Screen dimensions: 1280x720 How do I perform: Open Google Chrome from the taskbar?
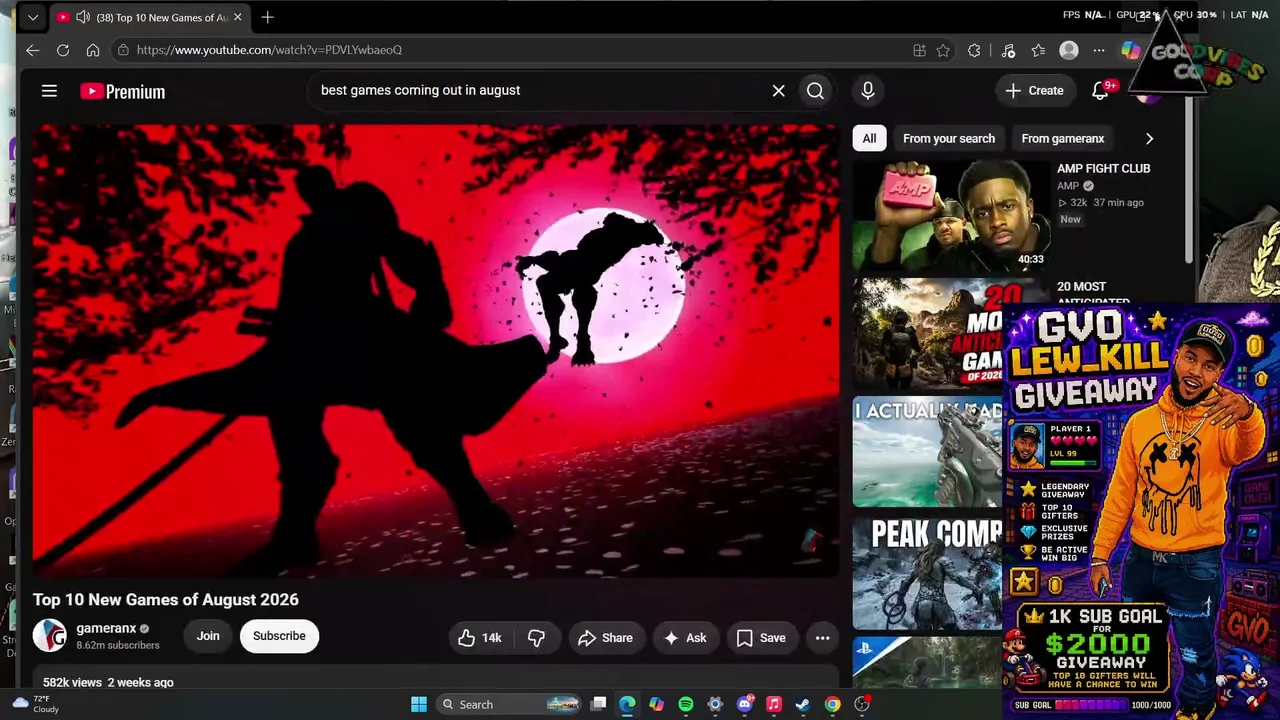pyautogui.click(x=832, y=704)
